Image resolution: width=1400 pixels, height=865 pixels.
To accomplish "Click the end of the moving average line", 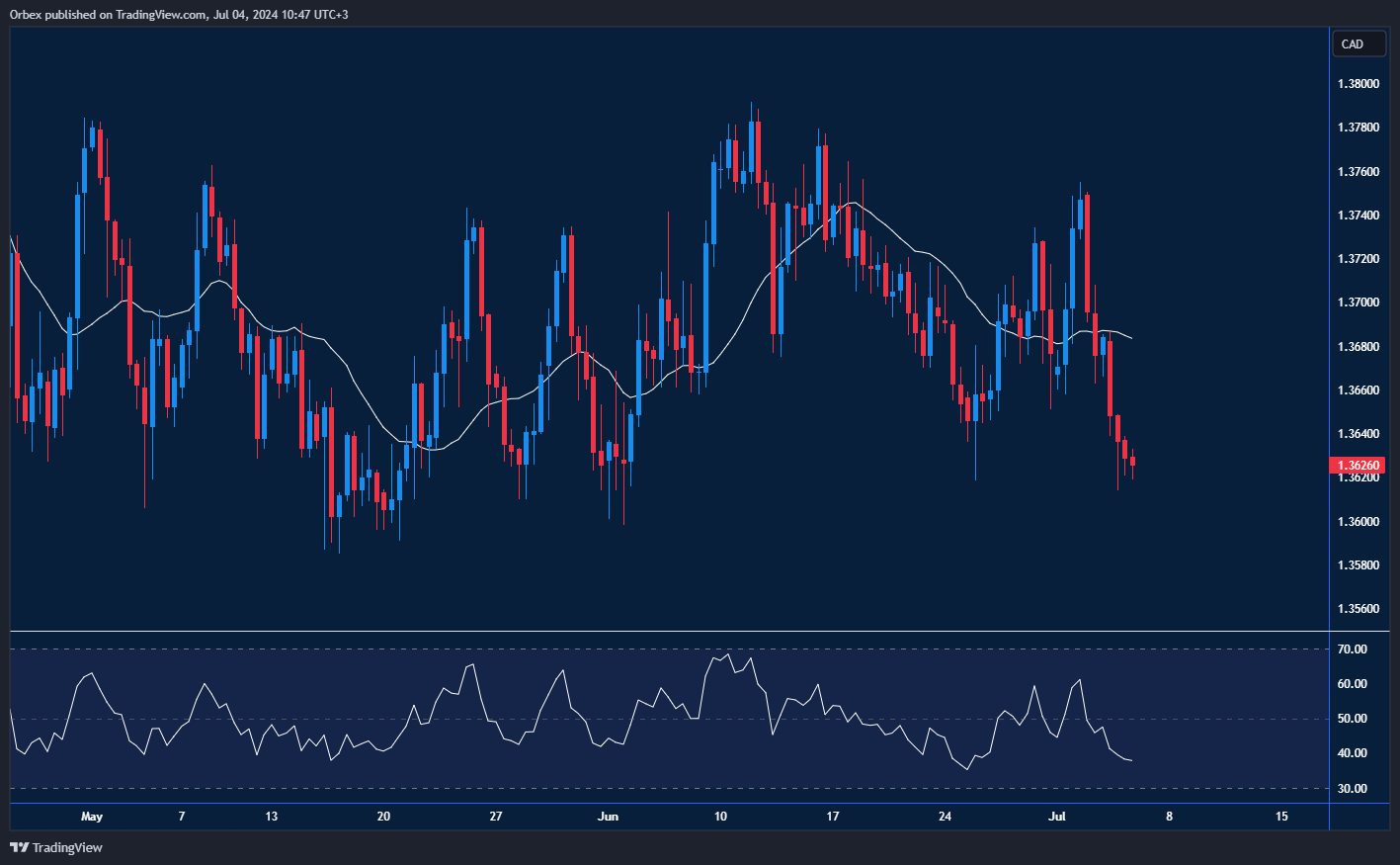I will (1130, 338).
